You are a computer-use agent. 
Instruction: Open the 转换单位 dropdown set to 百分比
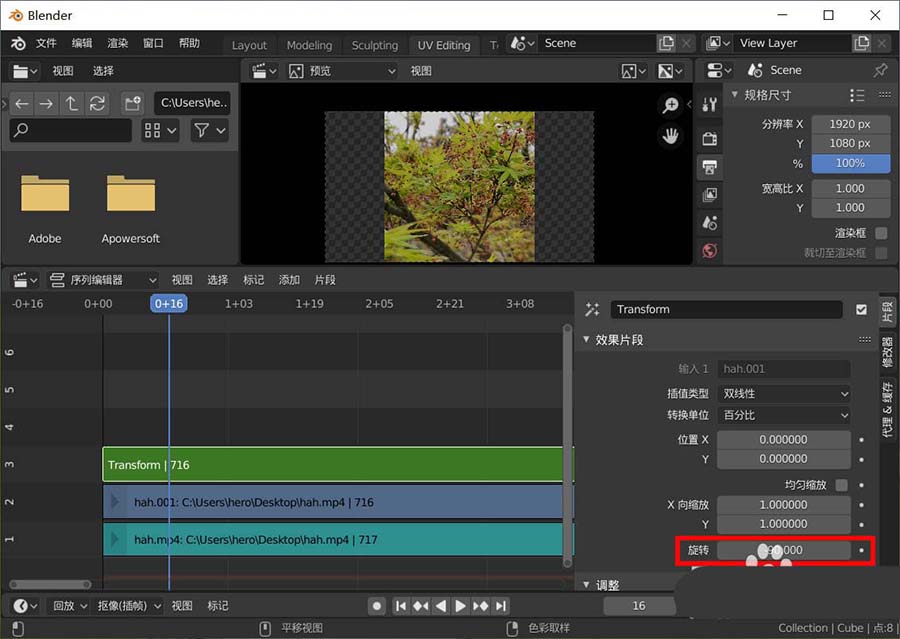[784, 415]
